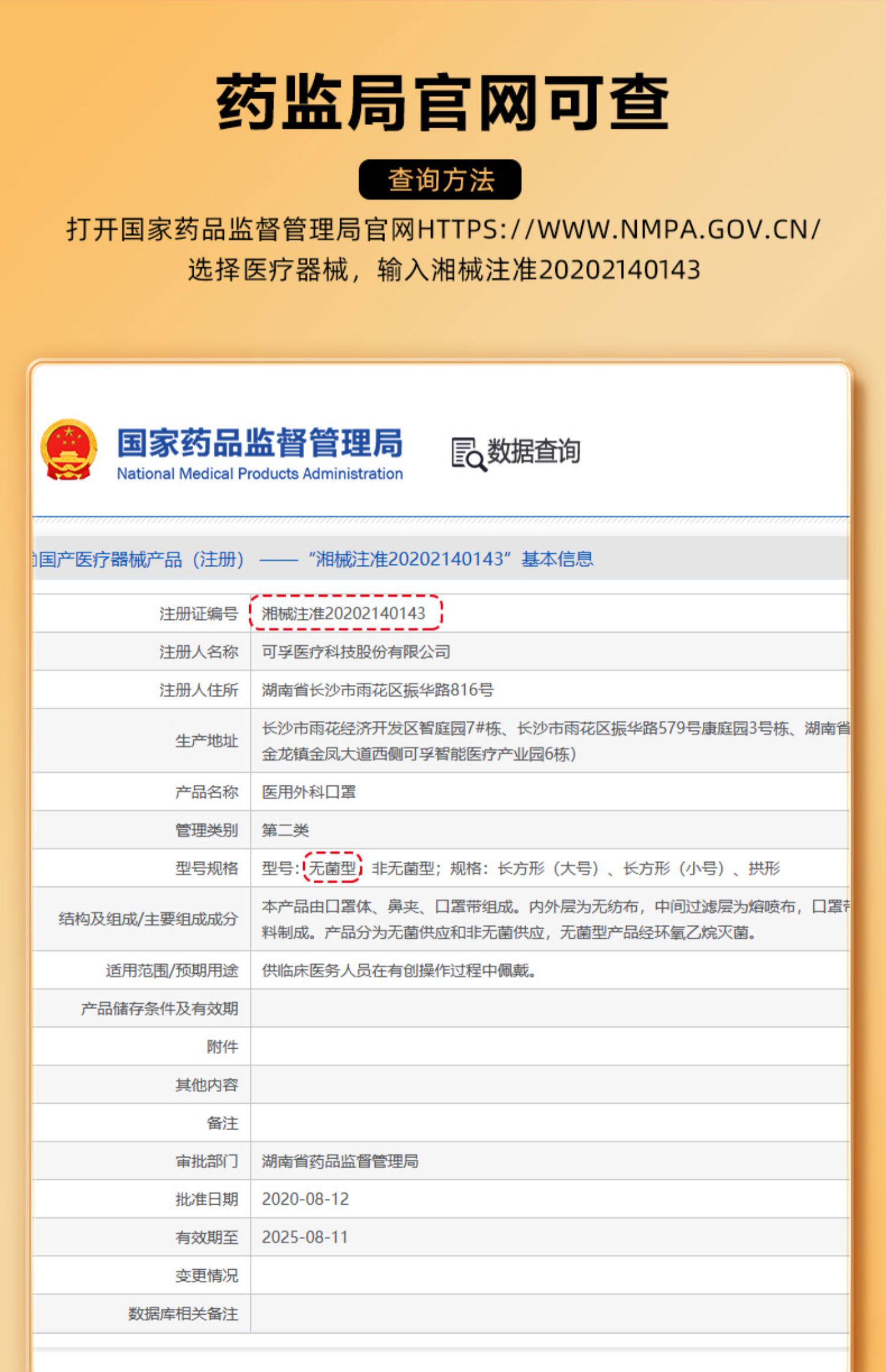The image size is (886, 1372).
Task: Click 供临床医务人员在有创操作过程中佩戴 text
Action: point(399,970)
